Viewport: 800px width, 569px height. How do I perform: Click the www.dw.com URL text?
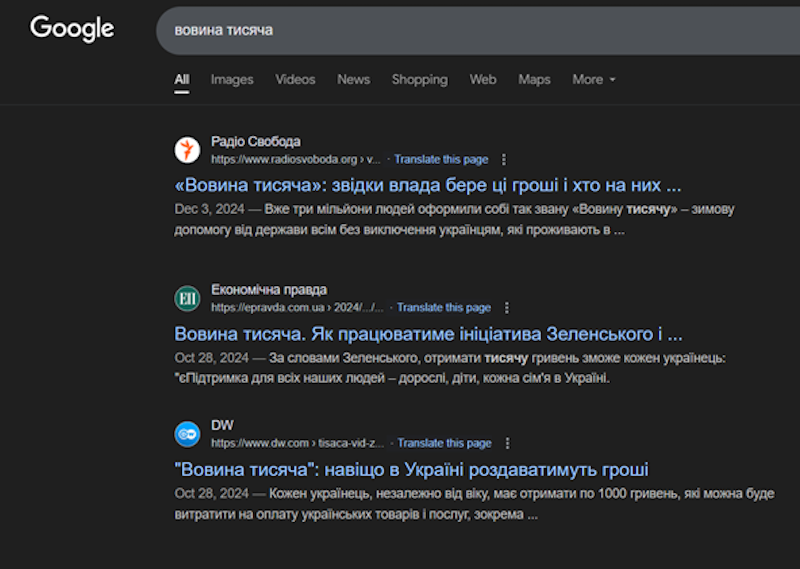[297, 443]
